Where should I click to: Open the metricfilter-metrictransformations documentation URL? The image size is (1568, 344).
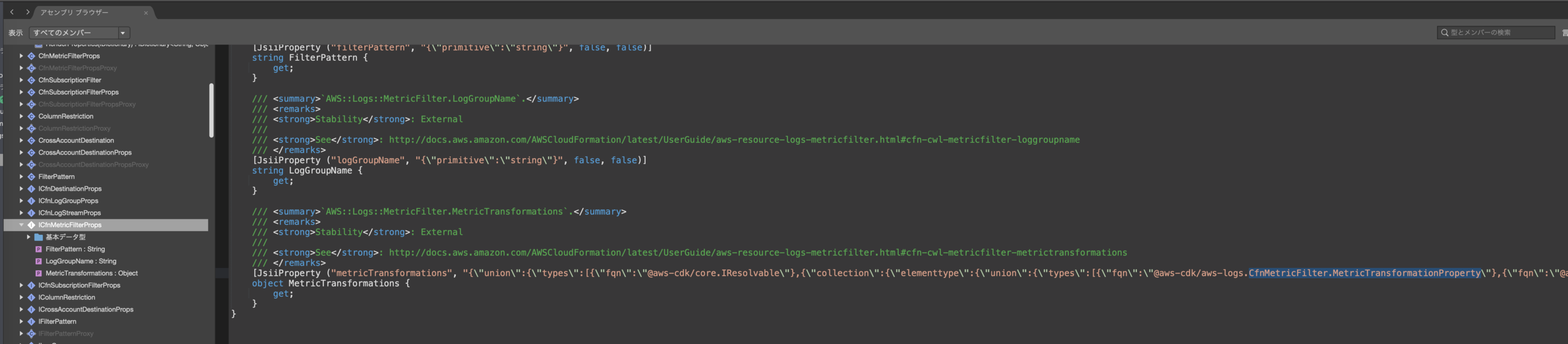tap(758, 253)
